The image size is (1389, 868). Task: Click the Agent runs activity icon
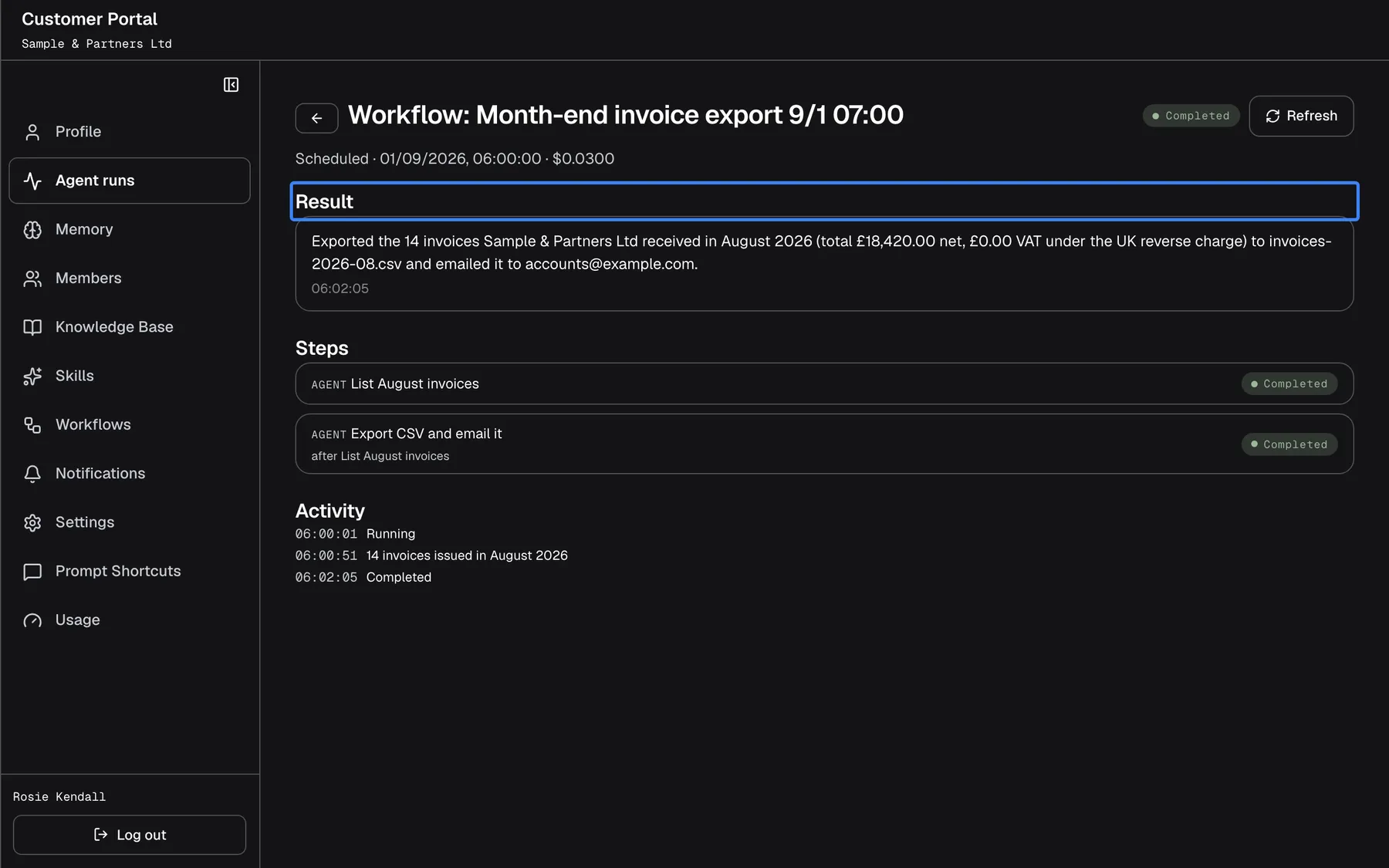point(32,181)
